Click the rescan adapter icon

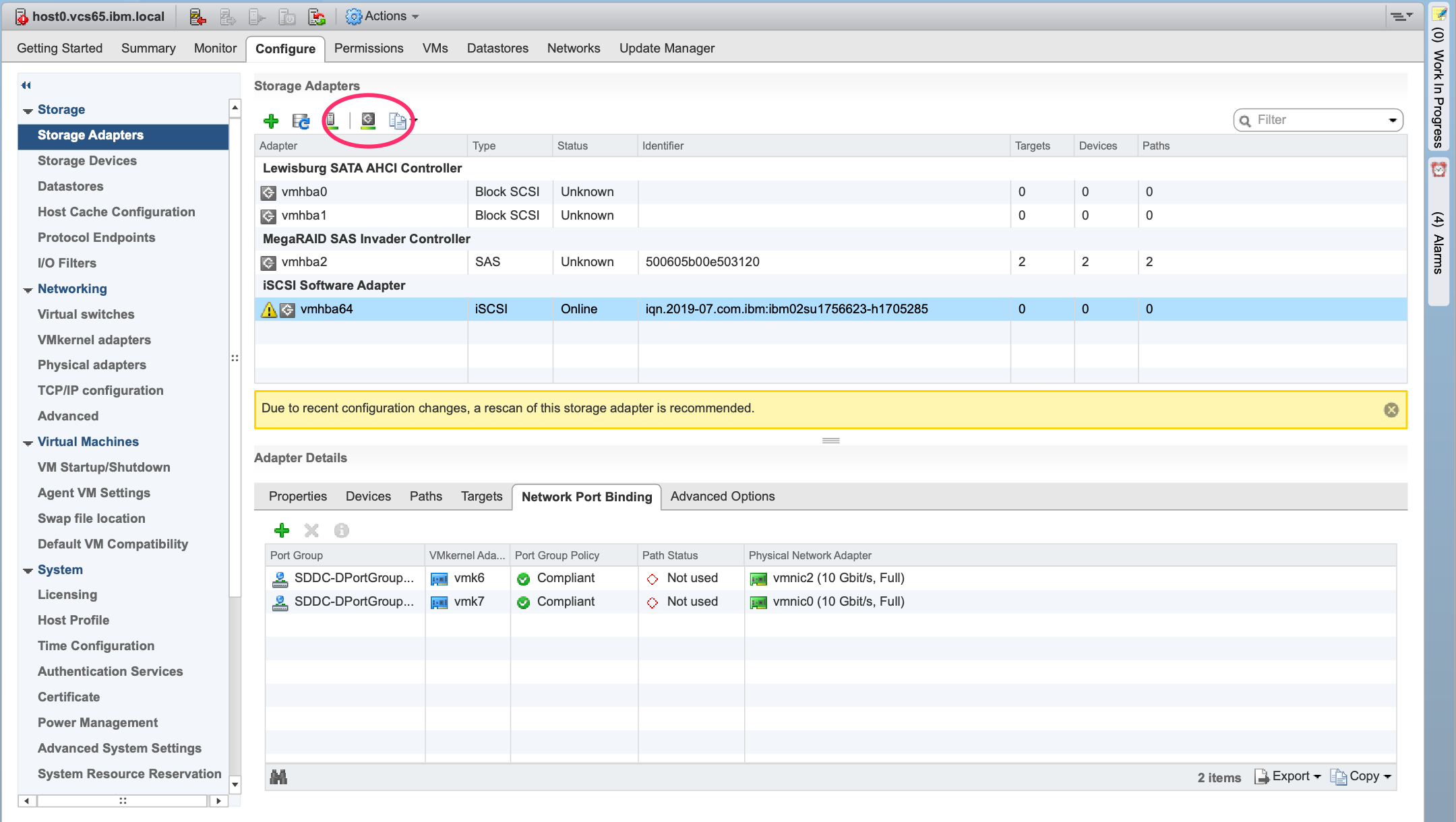pos(368,121)
